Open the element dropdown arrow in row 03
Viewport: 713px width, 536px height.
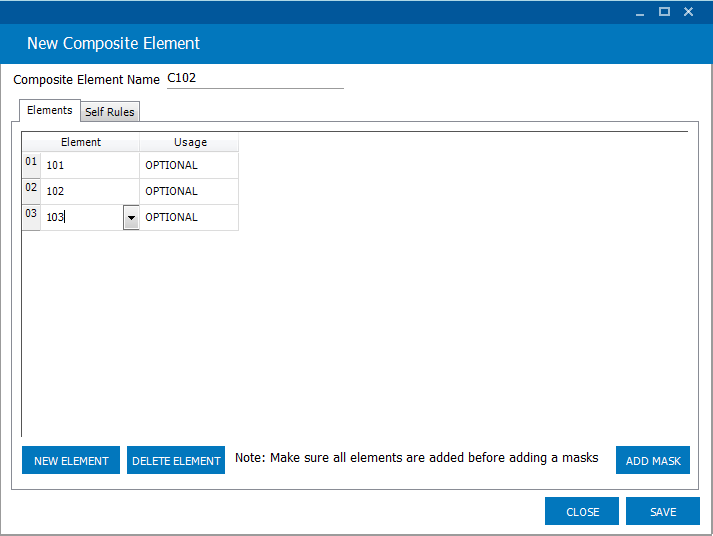(x=131, y=218)
